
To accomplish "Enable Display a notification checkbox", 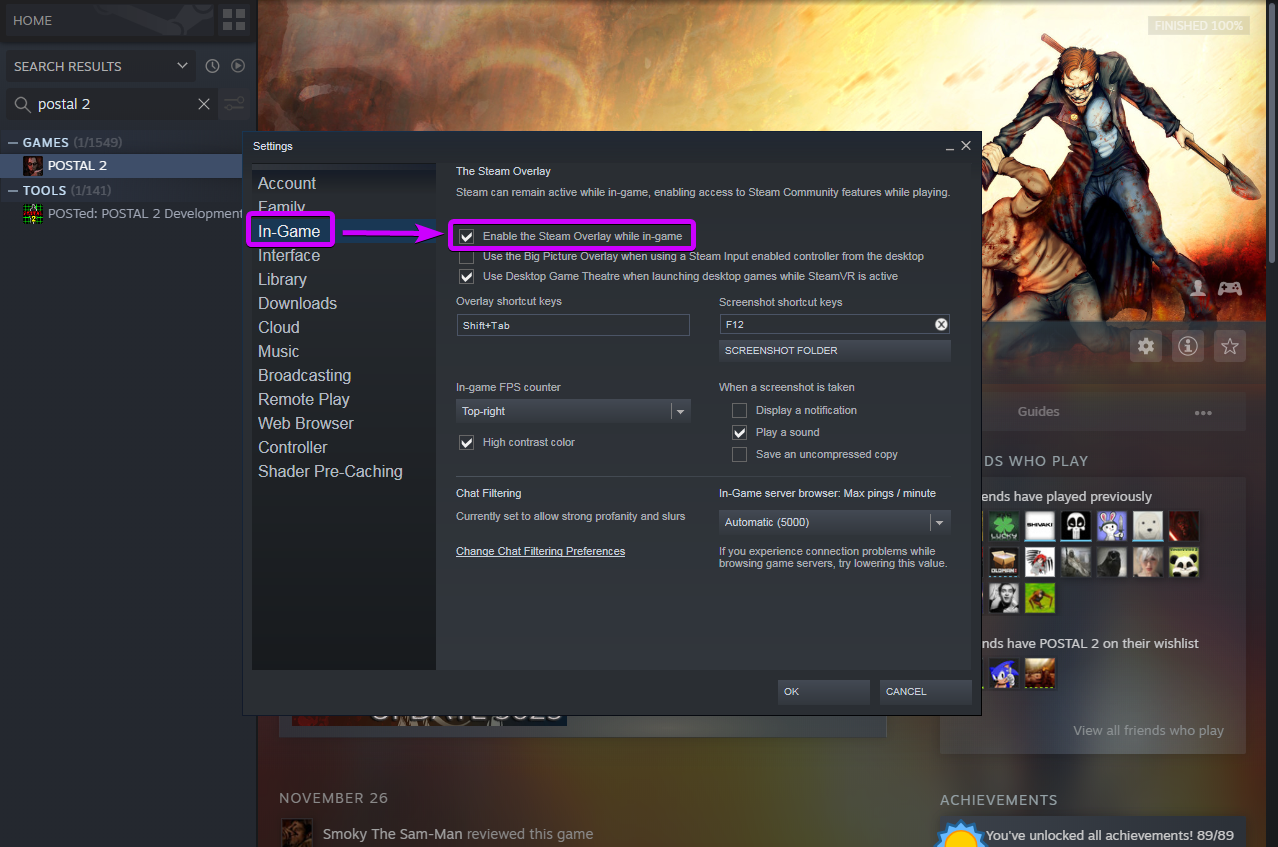I will click(739, 411).
